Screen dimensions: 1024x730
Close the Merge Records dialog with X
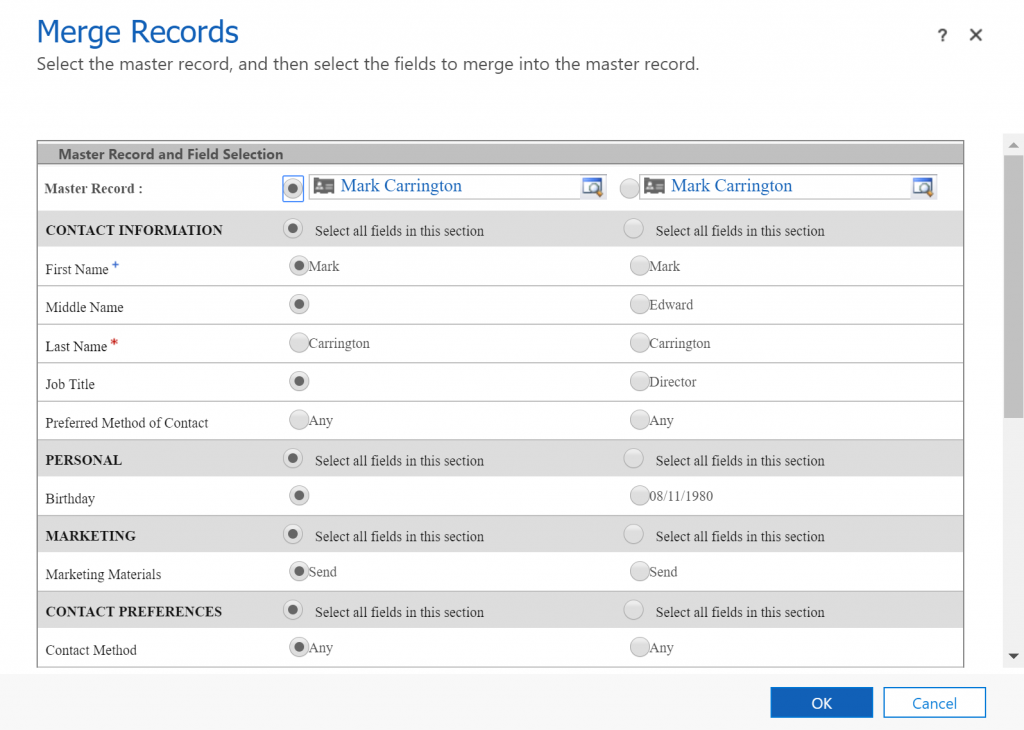pyautogui.click(x=976, y=35)
